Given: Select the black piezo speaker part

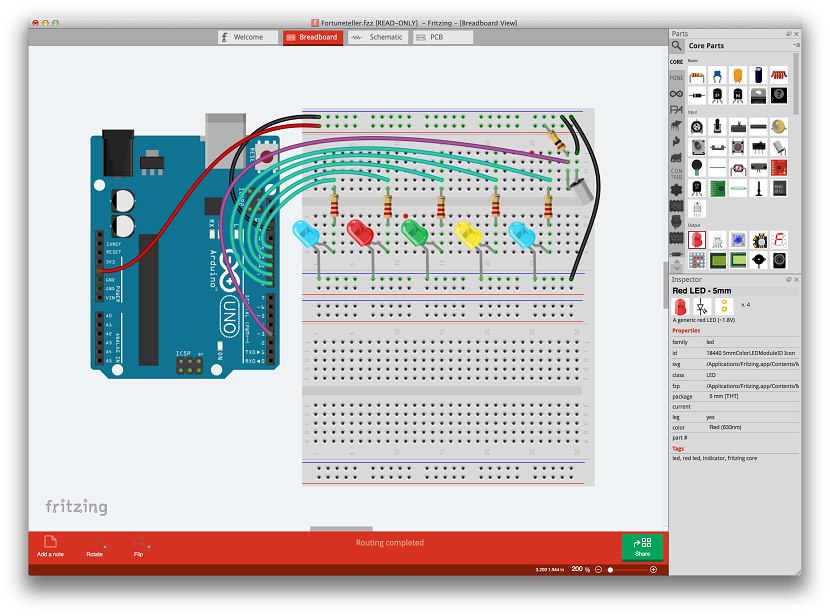Looking at the screenshot, I should click(758, 260).
